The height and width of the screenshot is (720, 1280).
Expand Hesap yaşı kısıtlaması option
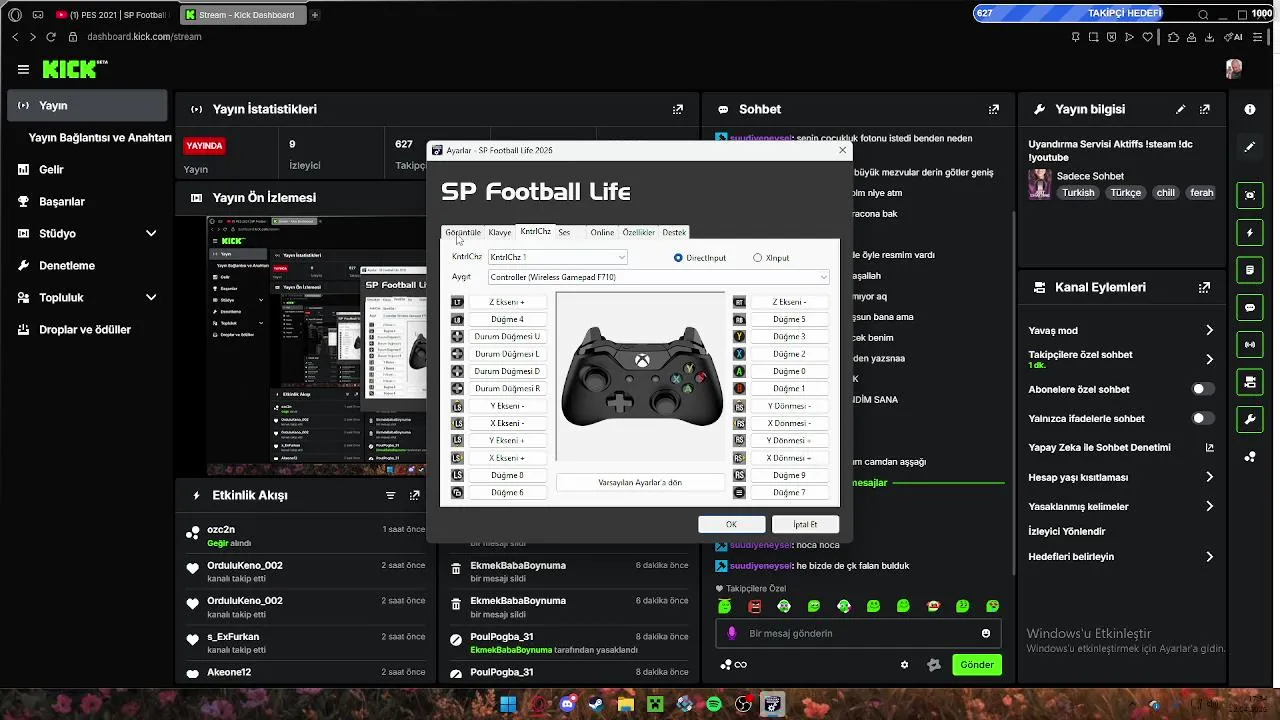(x=1209, y=477)
